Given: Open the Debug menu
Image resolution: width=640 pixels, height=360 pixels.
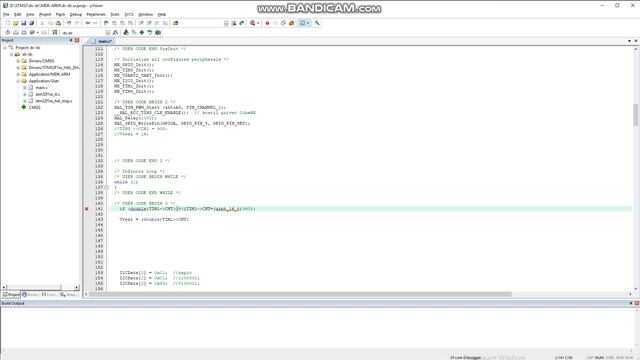Looking at the screenshot, I should [x=76, y=14].
